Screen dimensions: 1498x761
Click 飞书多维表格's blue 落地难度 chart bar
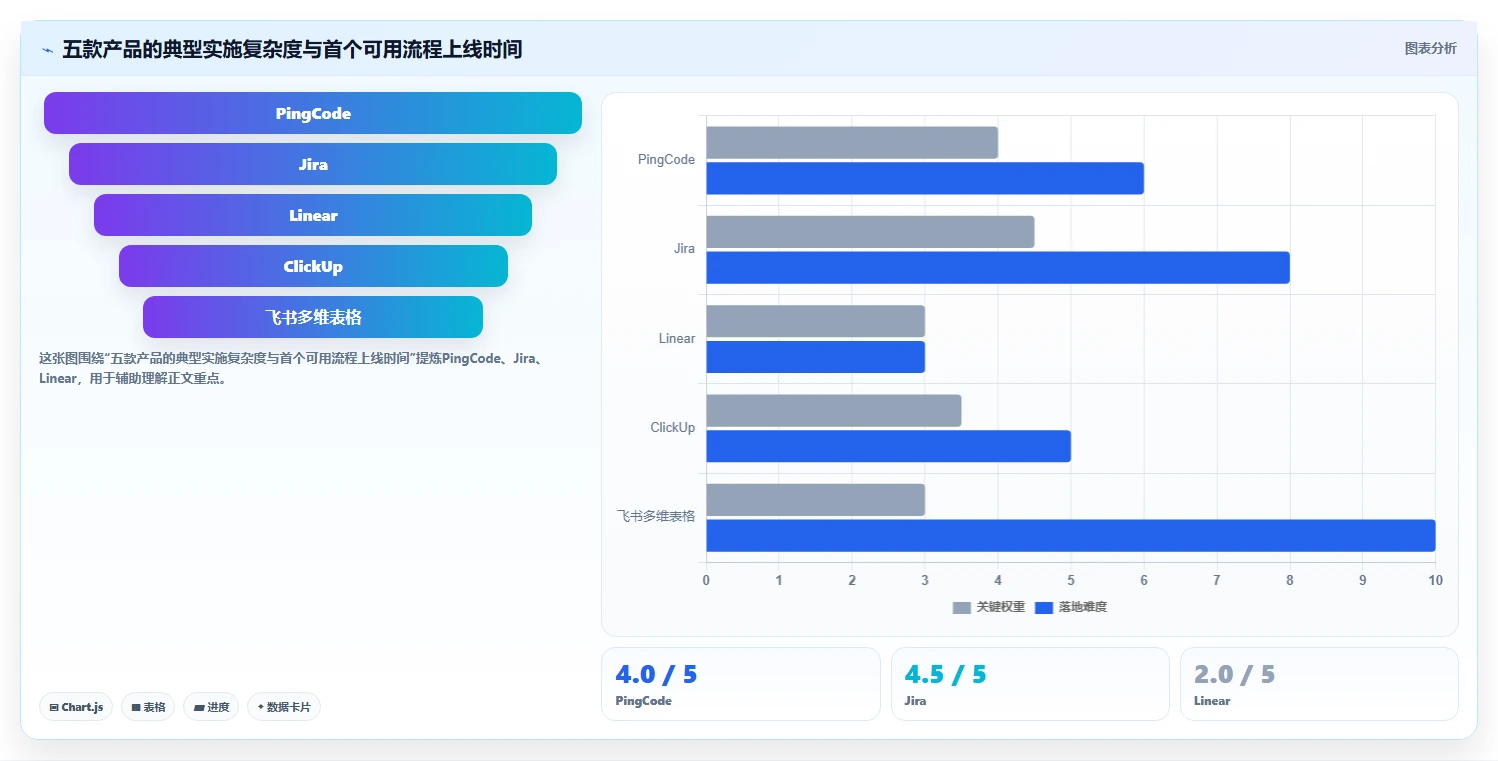click(1071, 535)
